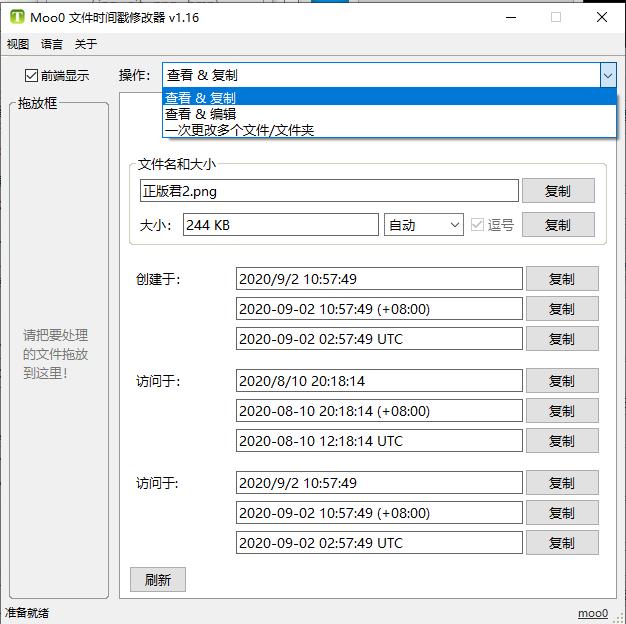Copy bottom 访问于 2020-09-02 10:57:49 (+08:00)
This screenshot has width=626, height=624.
562,513
